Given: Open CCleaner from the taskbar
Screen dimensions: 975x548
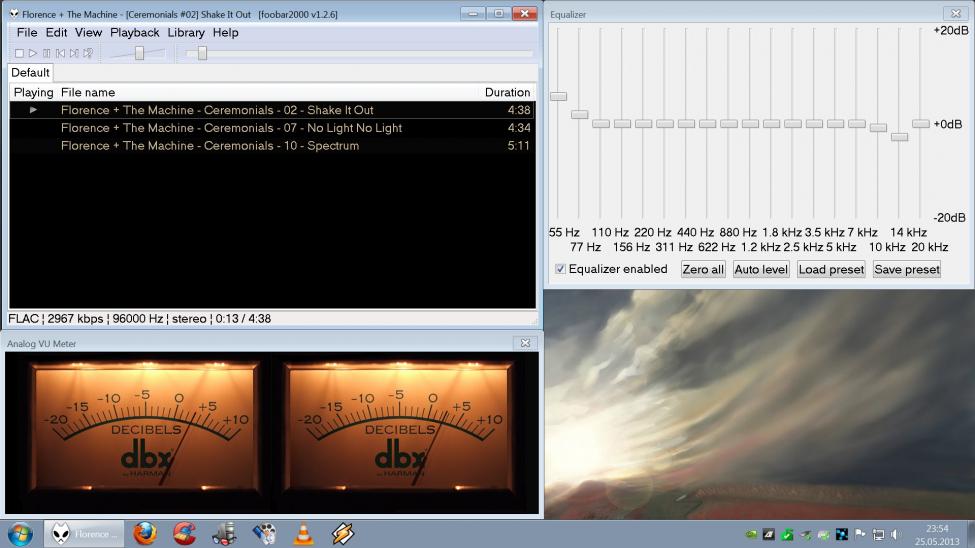Looking at the screenshot, I should (x=185, y=534).
